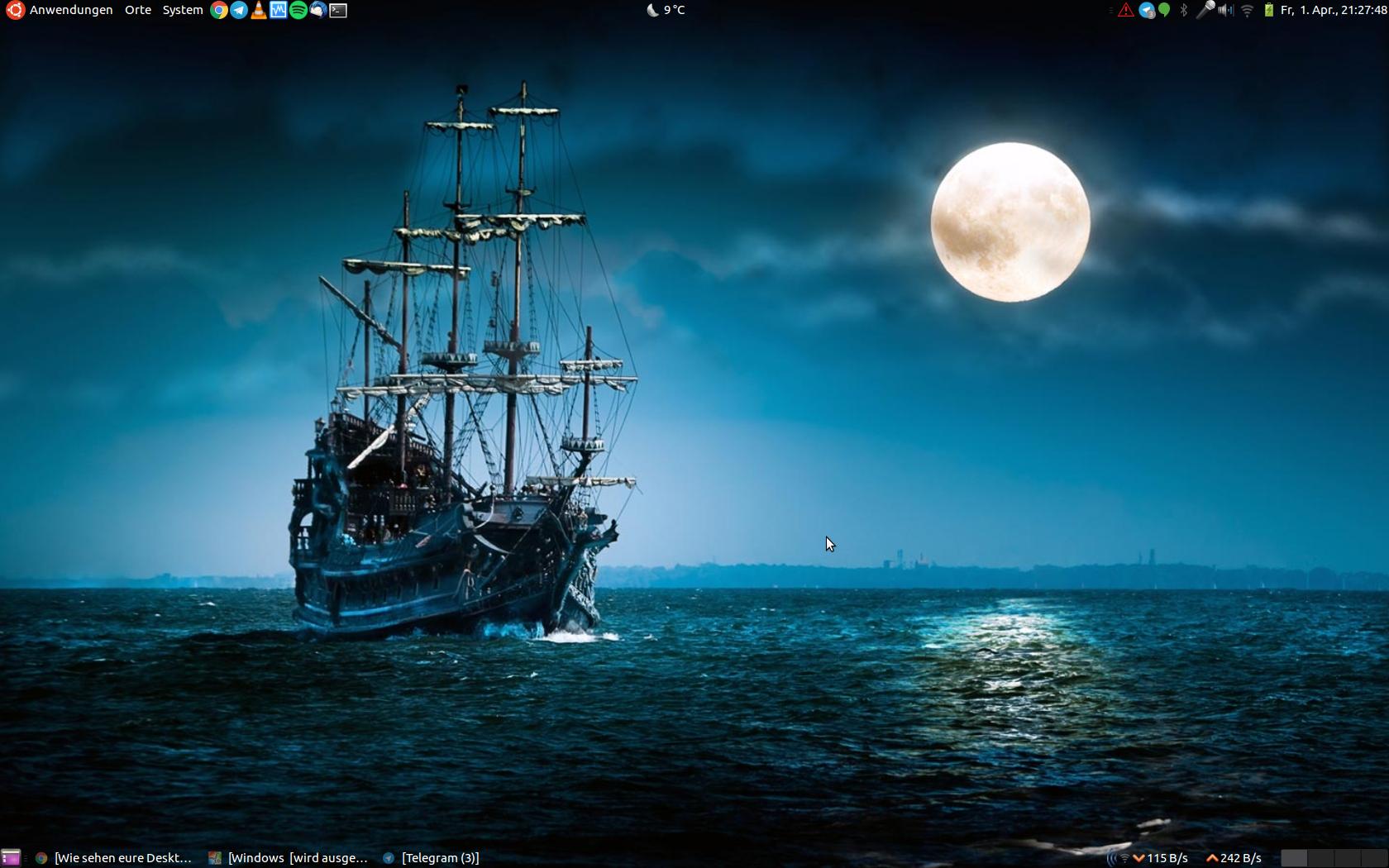The width and height of the screenshot is (1389, 868).
Task: Restore the 'Wie sehen eure Deskt...' Chrome window
Action: pos(114,858)
